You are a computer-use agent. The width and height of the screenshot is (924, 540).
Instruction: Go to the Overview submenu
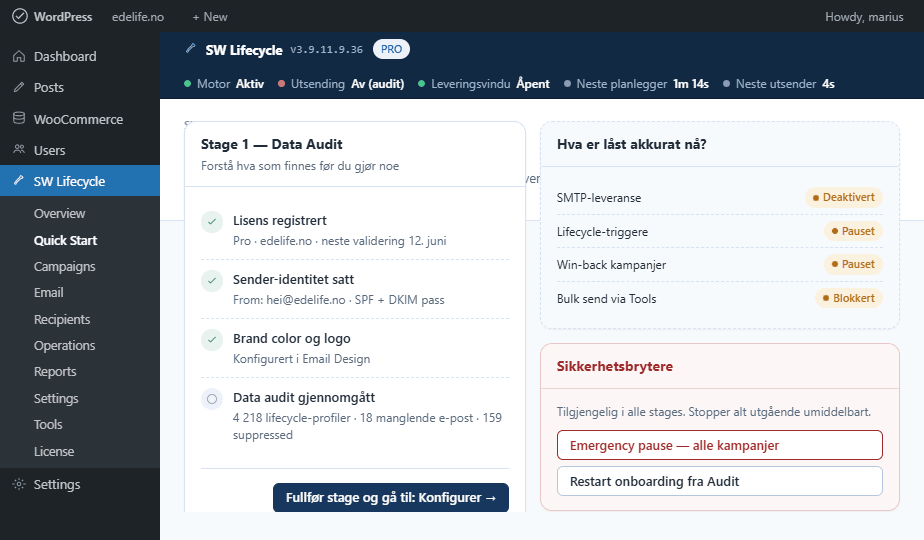point(60,213)
